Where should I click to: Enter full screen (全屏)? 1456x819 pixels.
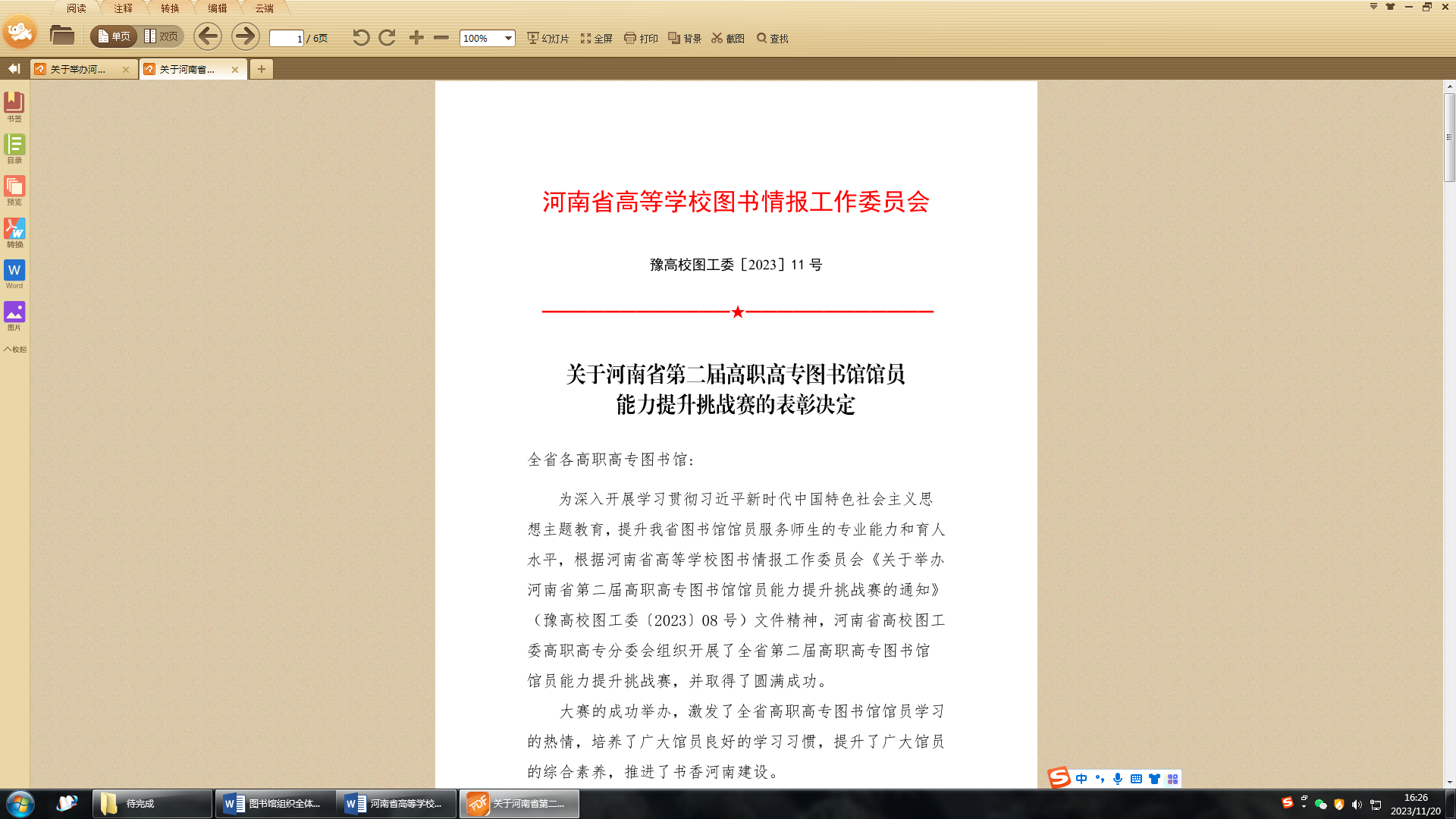[597, 38]
